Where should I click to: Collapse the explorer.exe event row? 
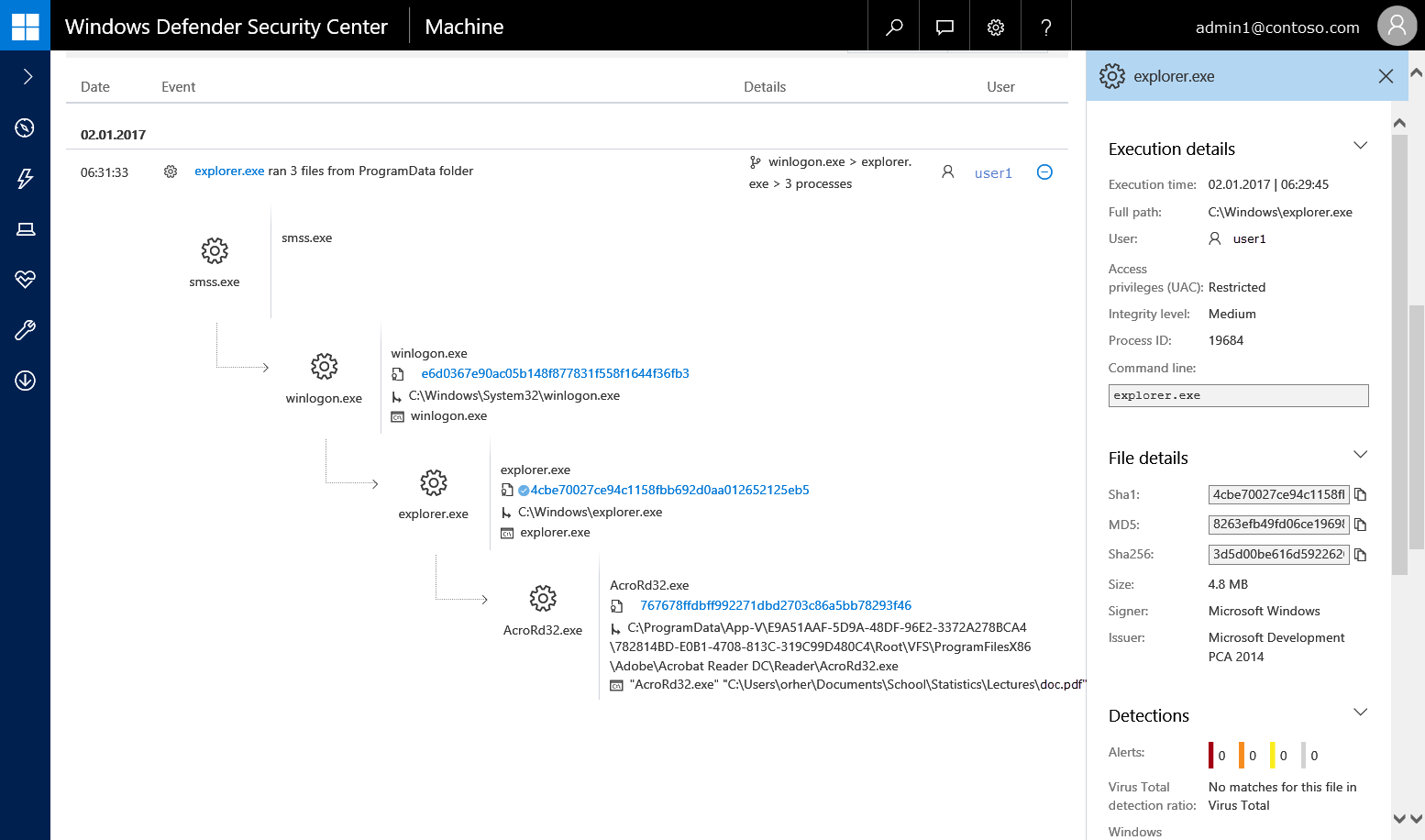point(1044,172)
